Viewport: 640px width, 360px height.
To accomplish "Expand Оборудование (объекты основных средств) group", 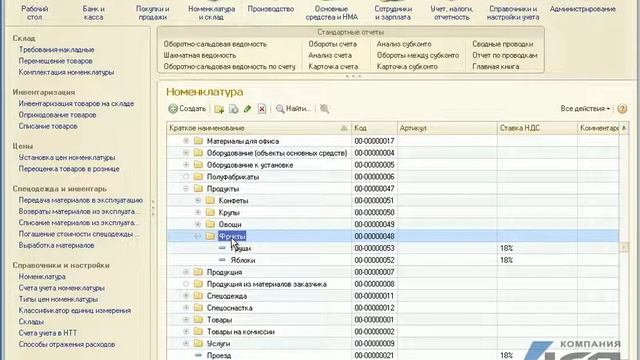I will coord(186,153).
